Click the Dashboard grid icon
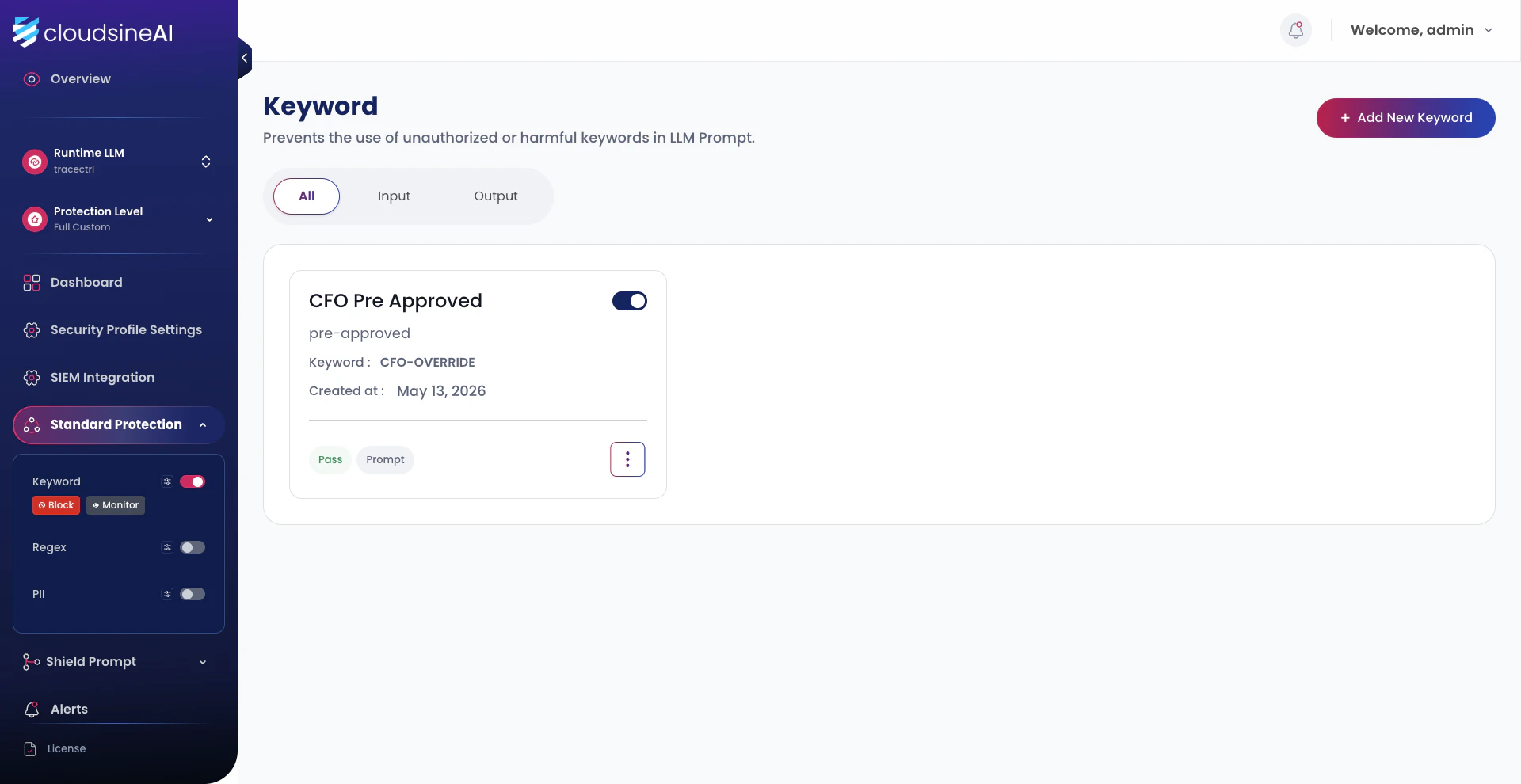Screen dimensions: 1521x784 pos(32,283)
